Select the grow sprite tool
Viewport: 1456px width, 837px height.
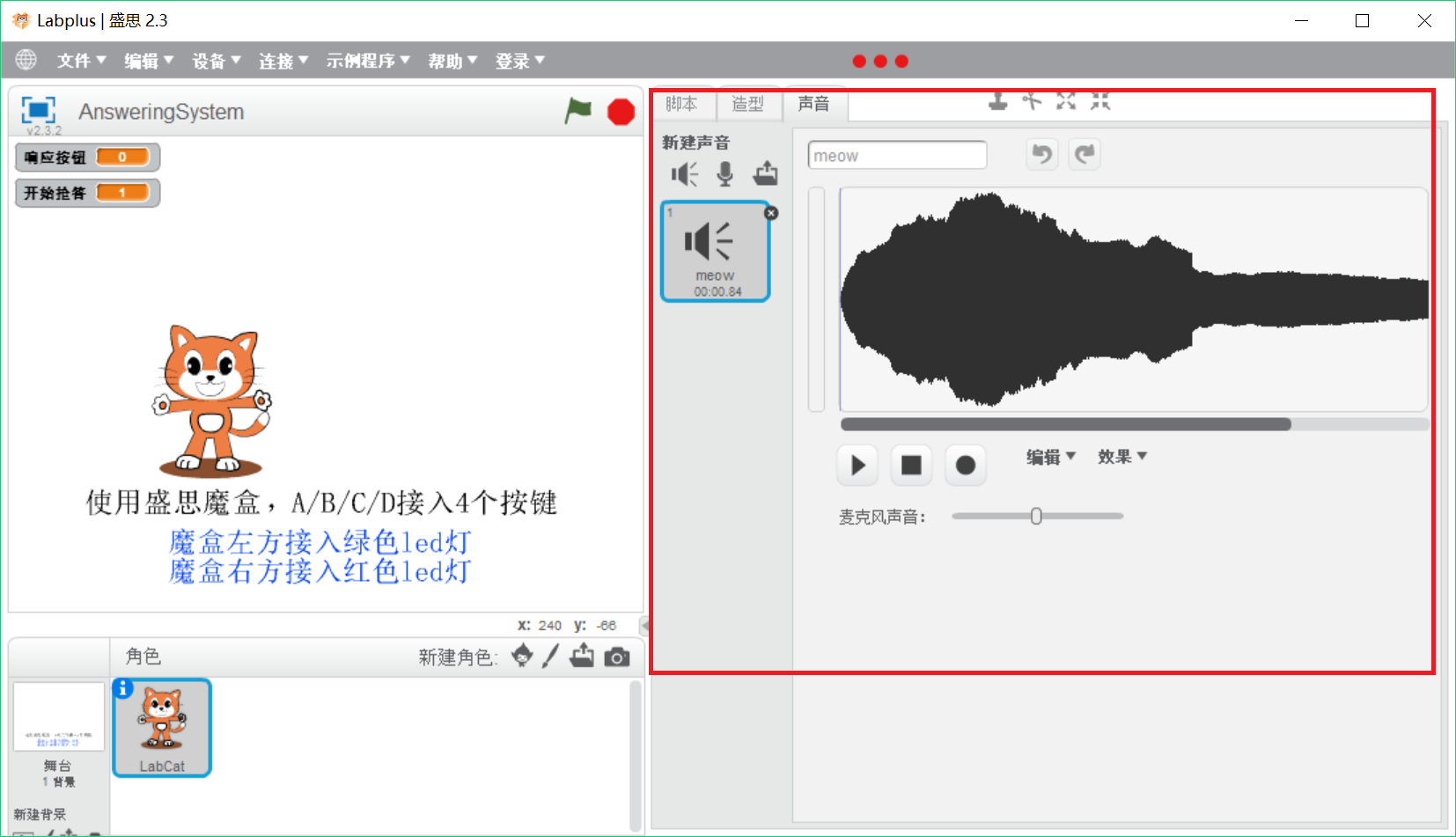[1066, 101]
